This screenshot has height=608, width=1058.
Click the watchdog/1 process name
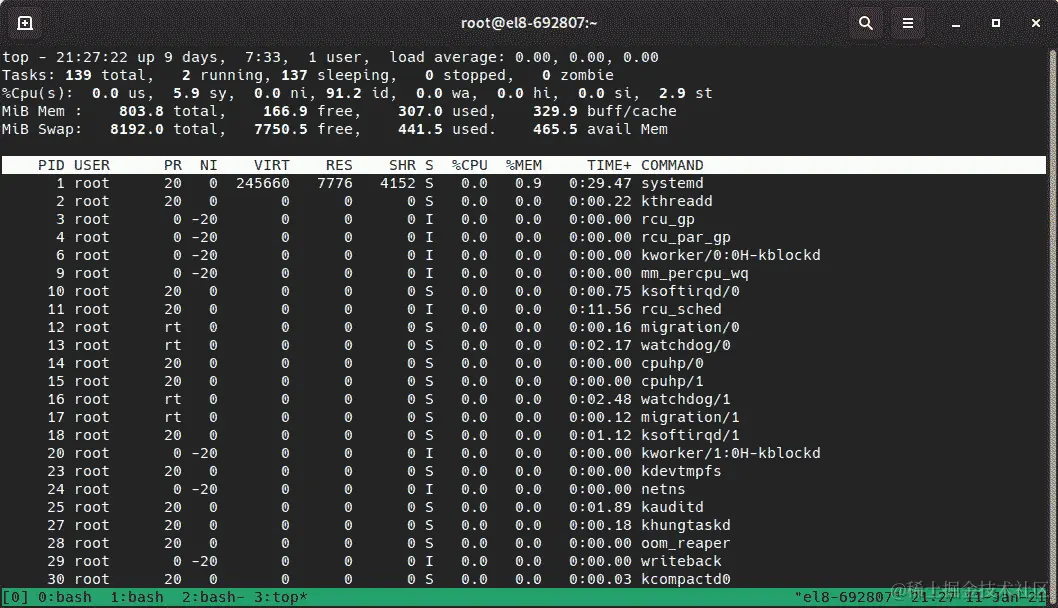(x=686, y=399)
